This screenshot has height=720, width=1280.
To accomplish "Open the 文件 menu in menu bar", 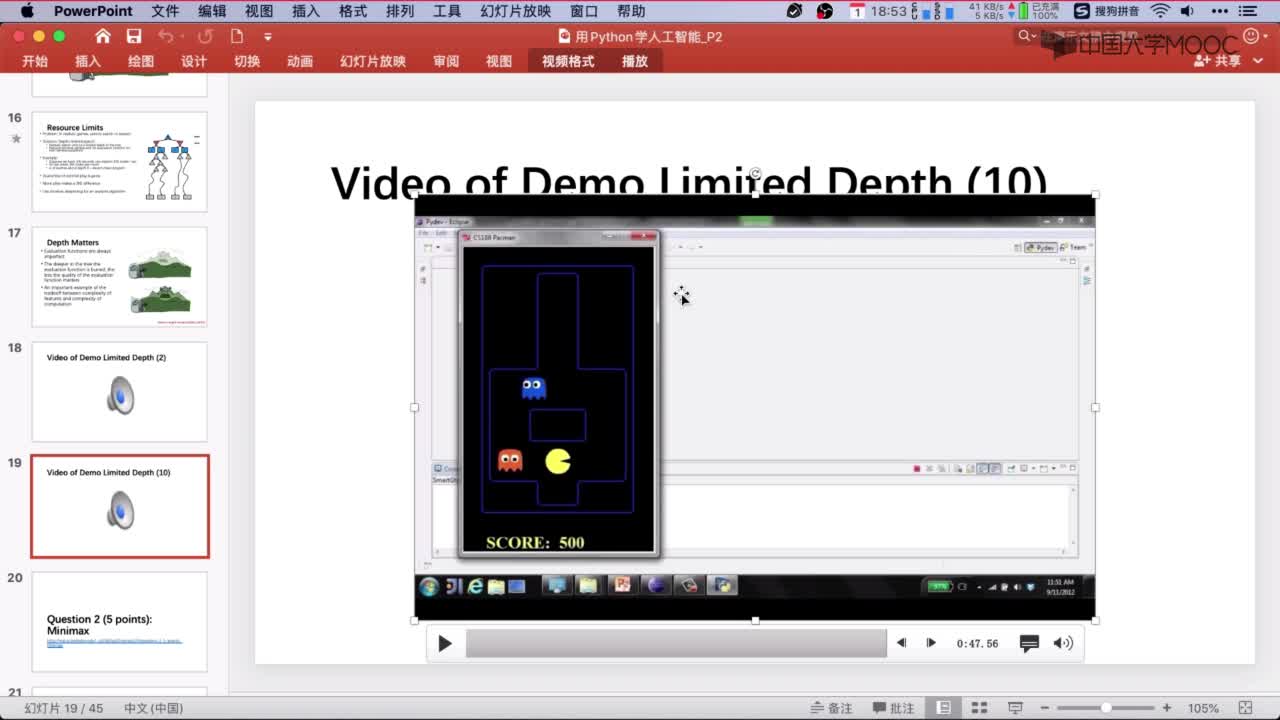I will point(165,11).
